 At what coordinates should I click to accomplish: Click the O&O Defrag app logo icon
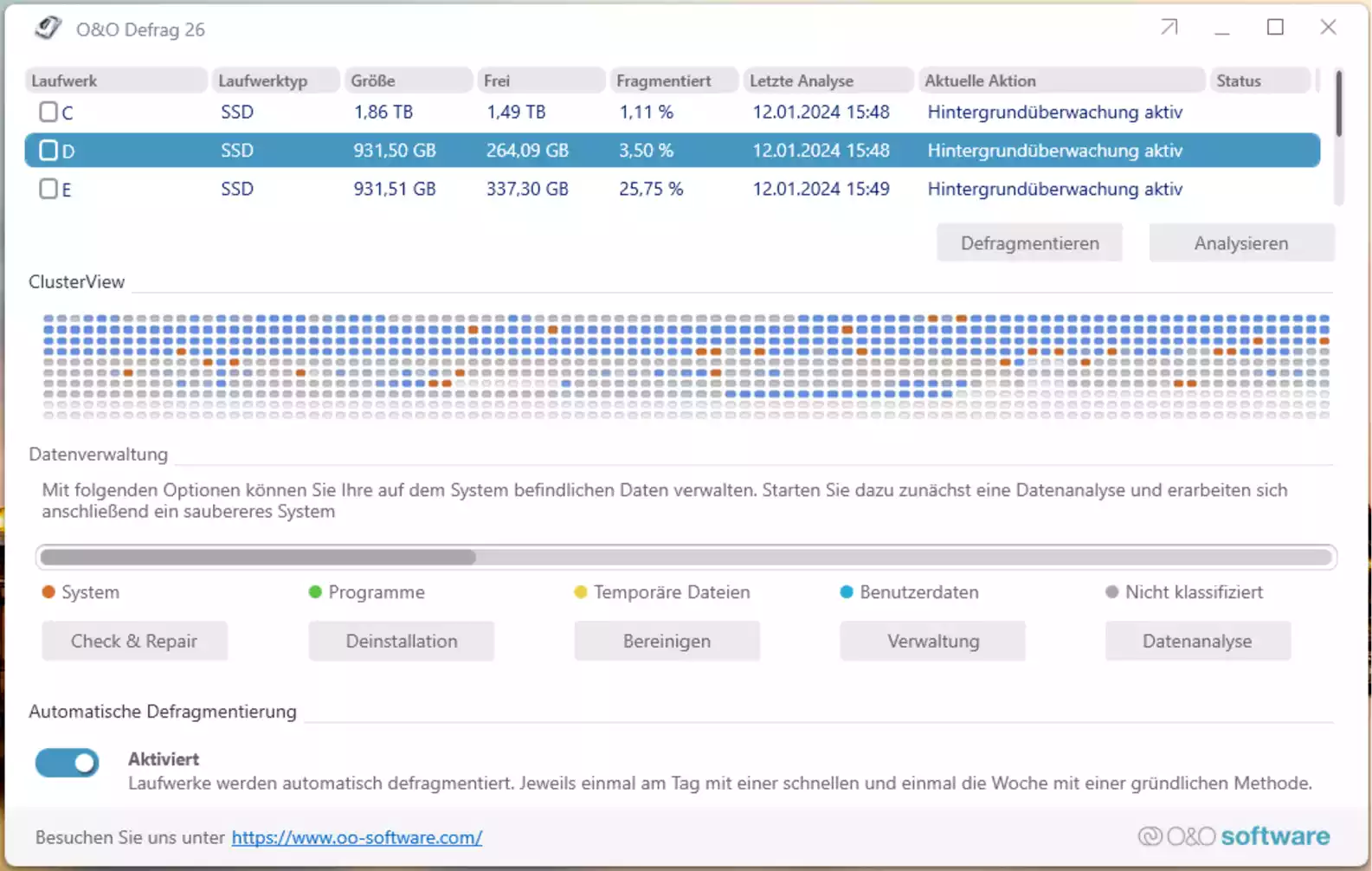point(48,29)
